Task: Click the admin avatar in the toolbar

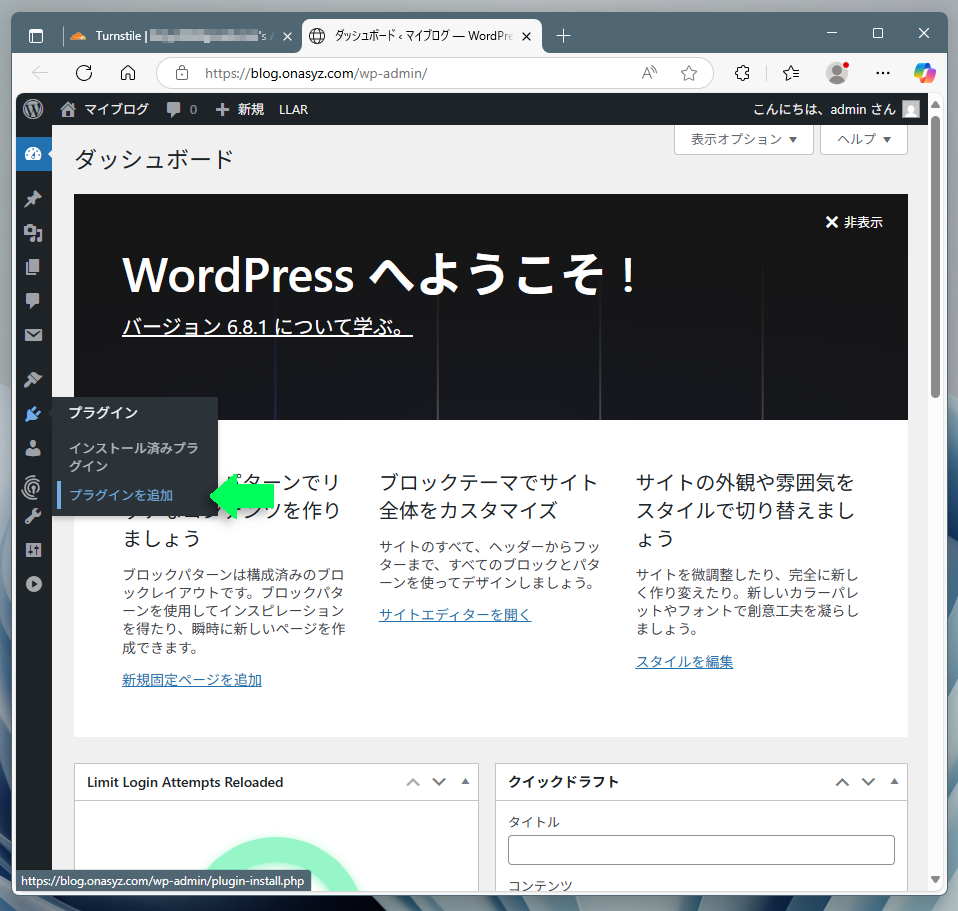Action: tap(911, 109)
